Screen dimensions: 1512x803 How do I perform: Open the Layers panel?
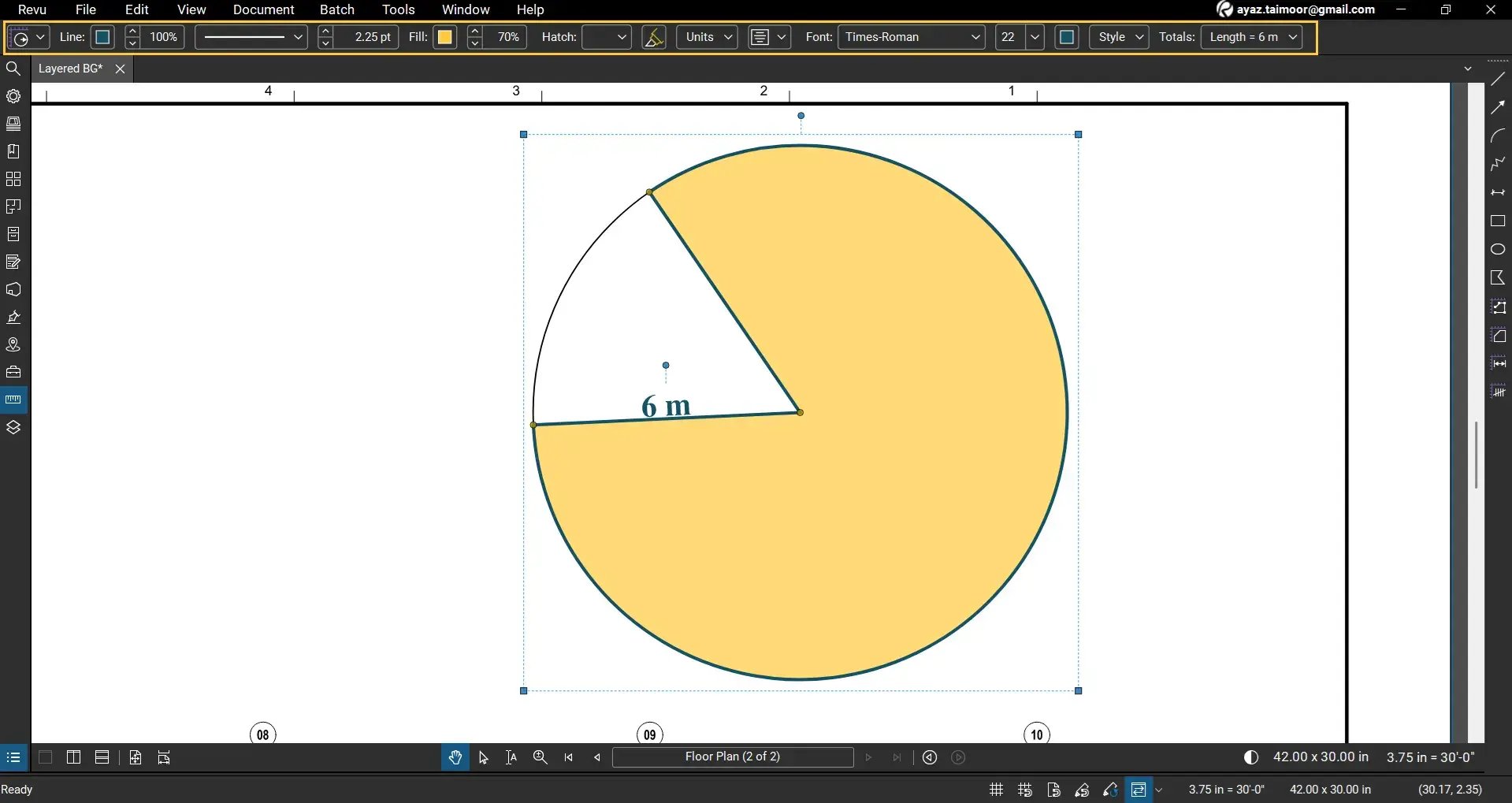pos(13,426)
